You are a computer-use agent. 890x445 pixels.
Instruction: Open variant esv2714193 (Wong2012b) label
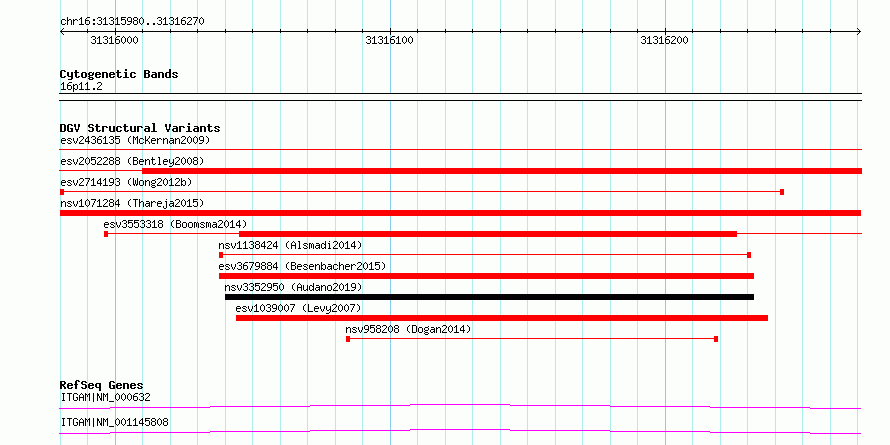coord(126,182)
